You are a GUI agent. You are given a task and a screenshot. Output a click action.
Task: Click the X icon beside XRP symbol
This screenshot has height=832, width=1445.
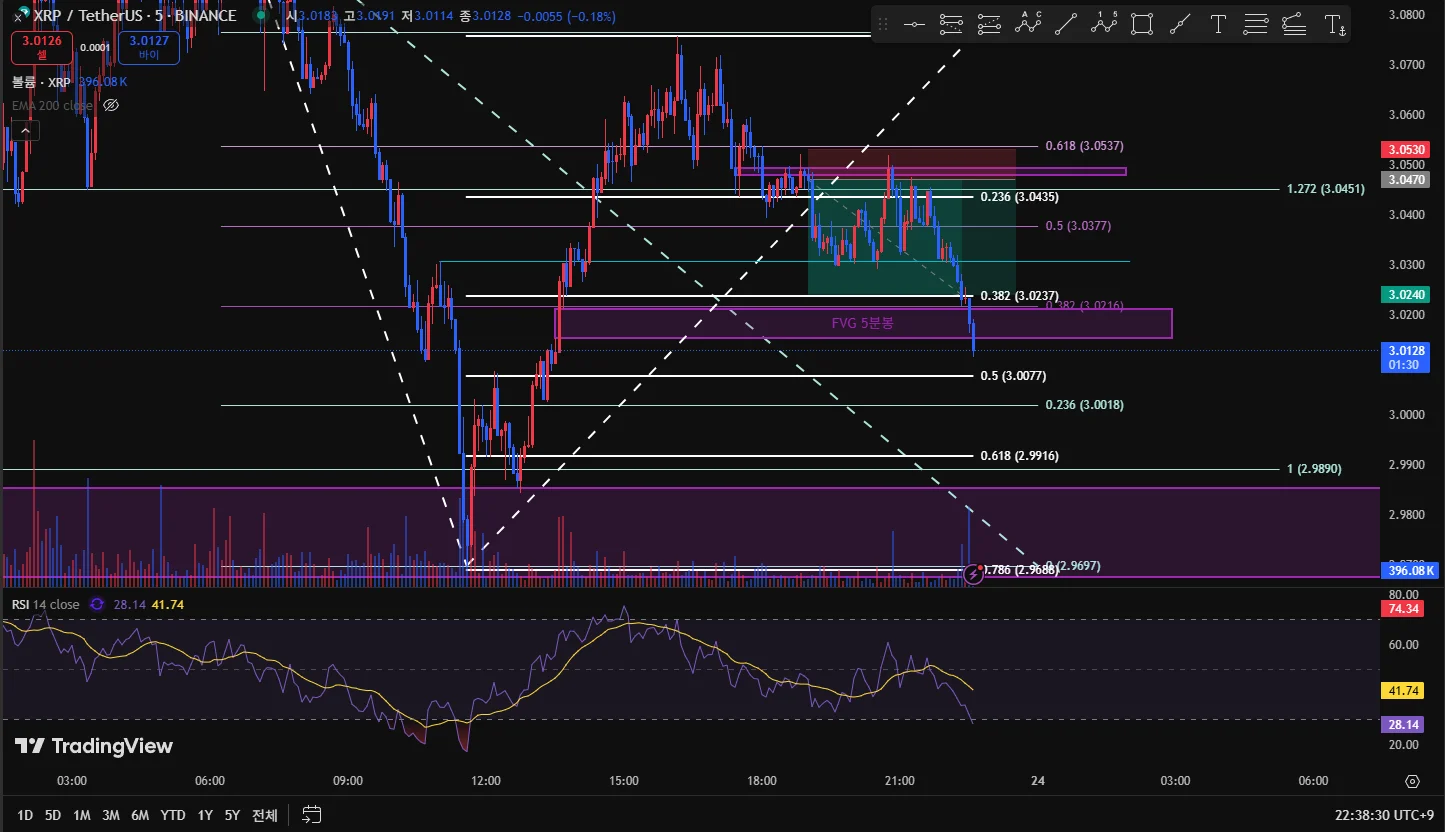(18, 17)
